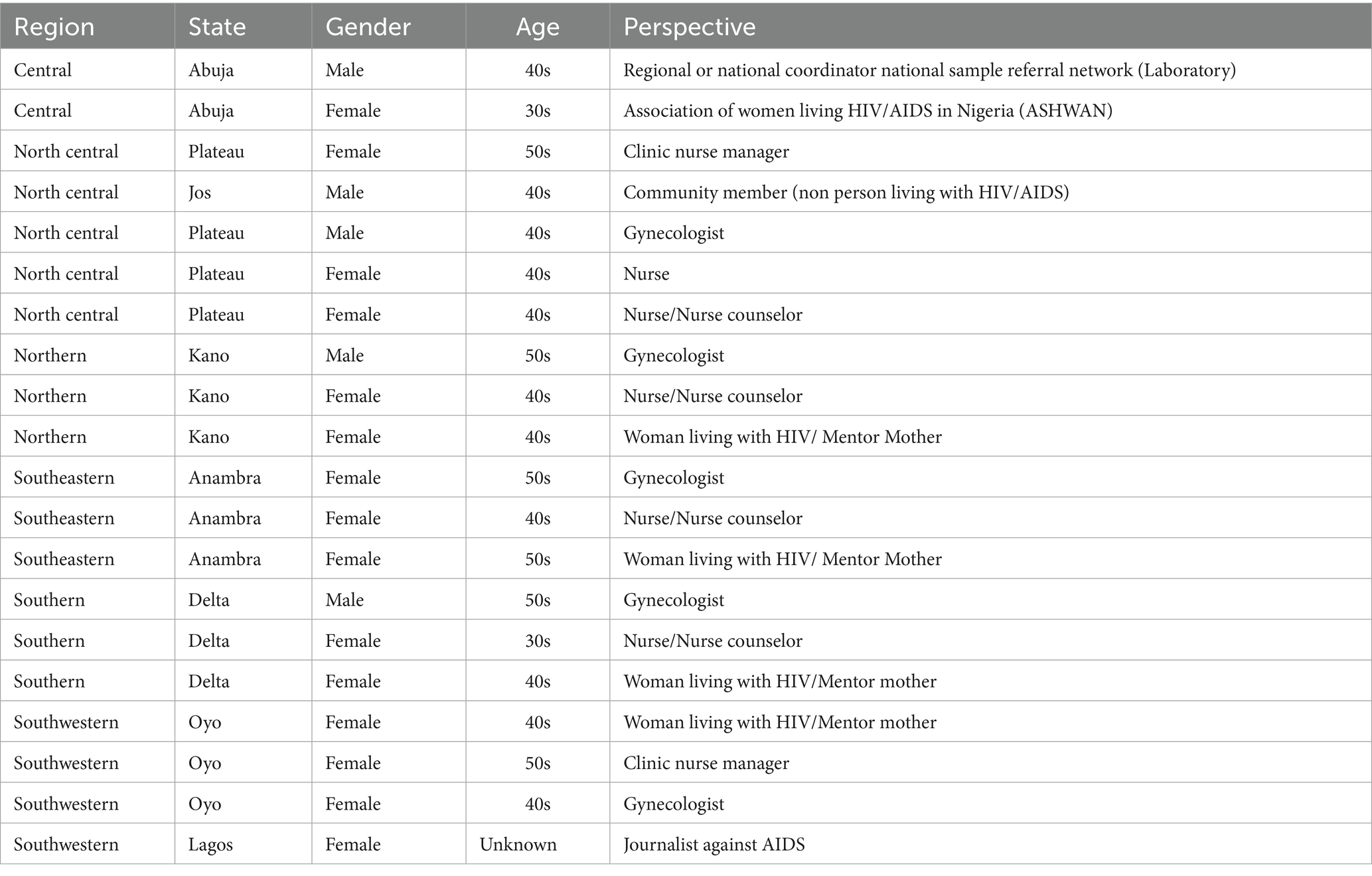Click the Region column header
The width and height of the screenshot is (1372, 876).
pos(54,27)
